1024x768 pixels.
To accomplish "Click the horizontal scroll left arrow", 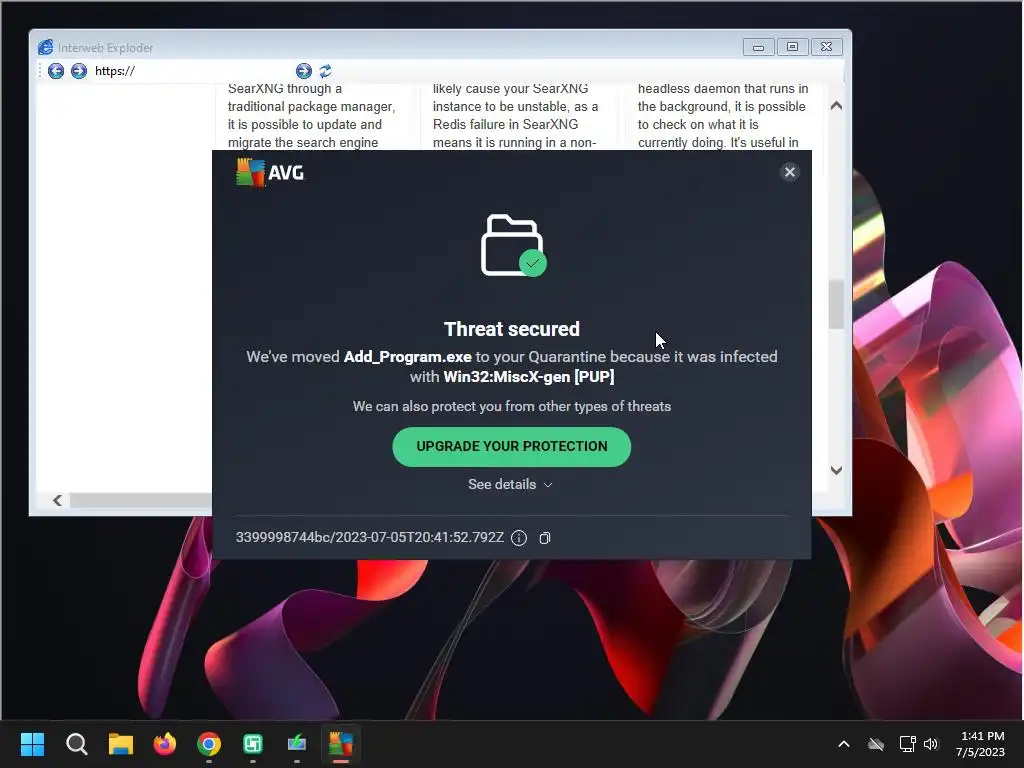I will (x=57, y=500).
